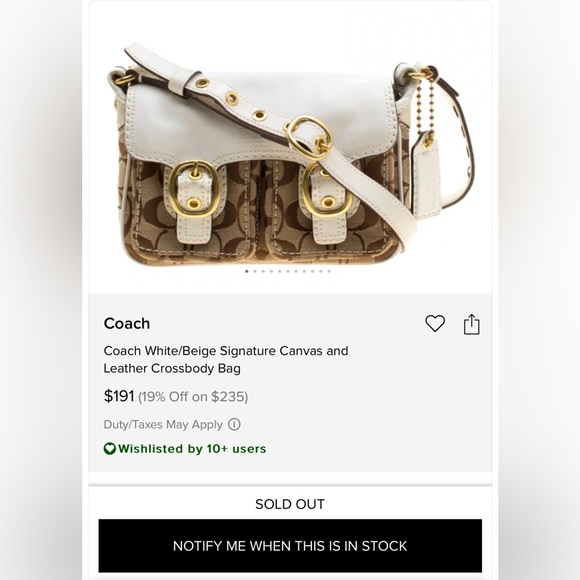Click the NOTIFY ME WHEN THIS IS IN STOCK button
This screenshot has width=580, height=580.
click(290, 546)
